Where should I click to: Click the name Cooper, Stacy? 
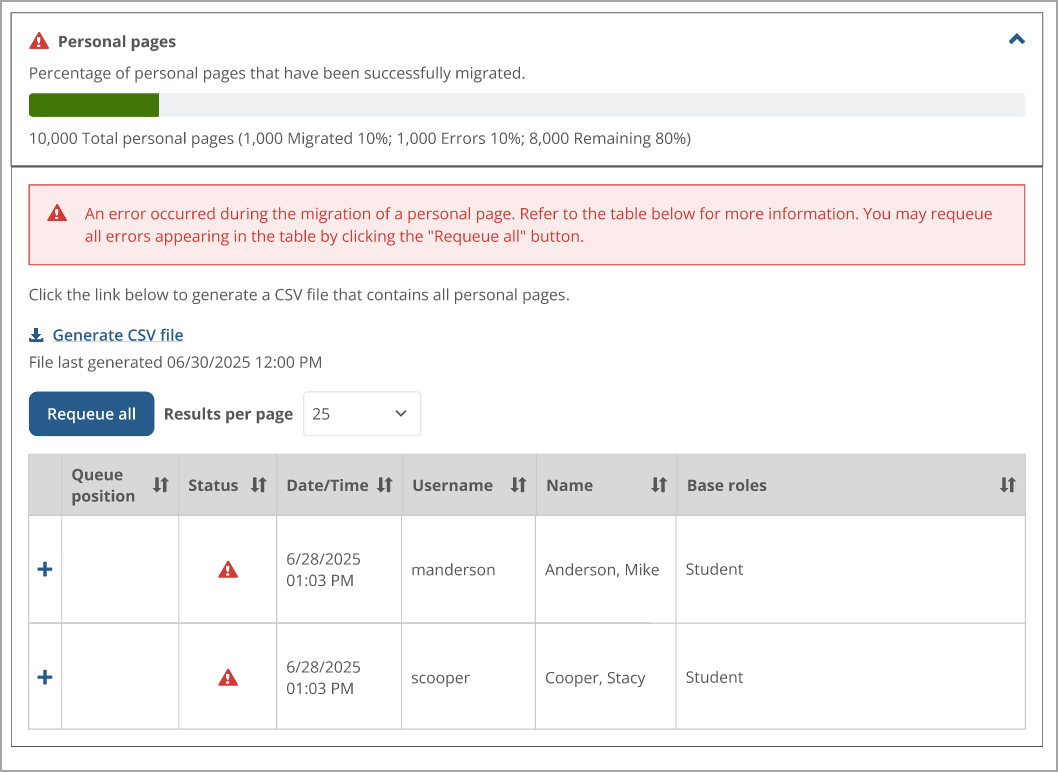pyautogui.click(x=595, y=678)
